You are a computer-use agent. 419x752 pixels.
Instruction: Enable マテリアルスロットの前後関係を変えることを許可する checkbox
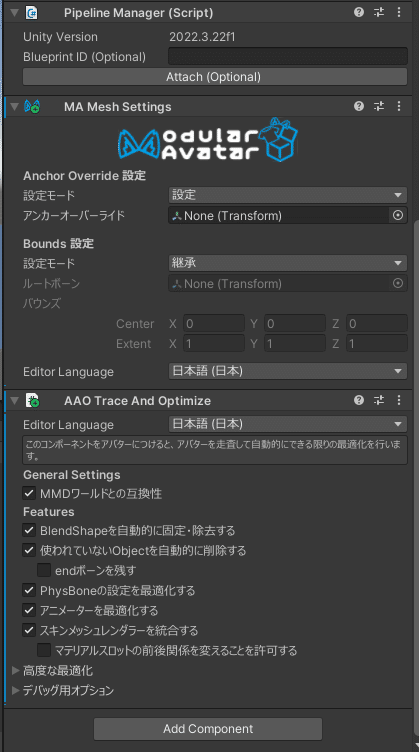pos(44,650)
